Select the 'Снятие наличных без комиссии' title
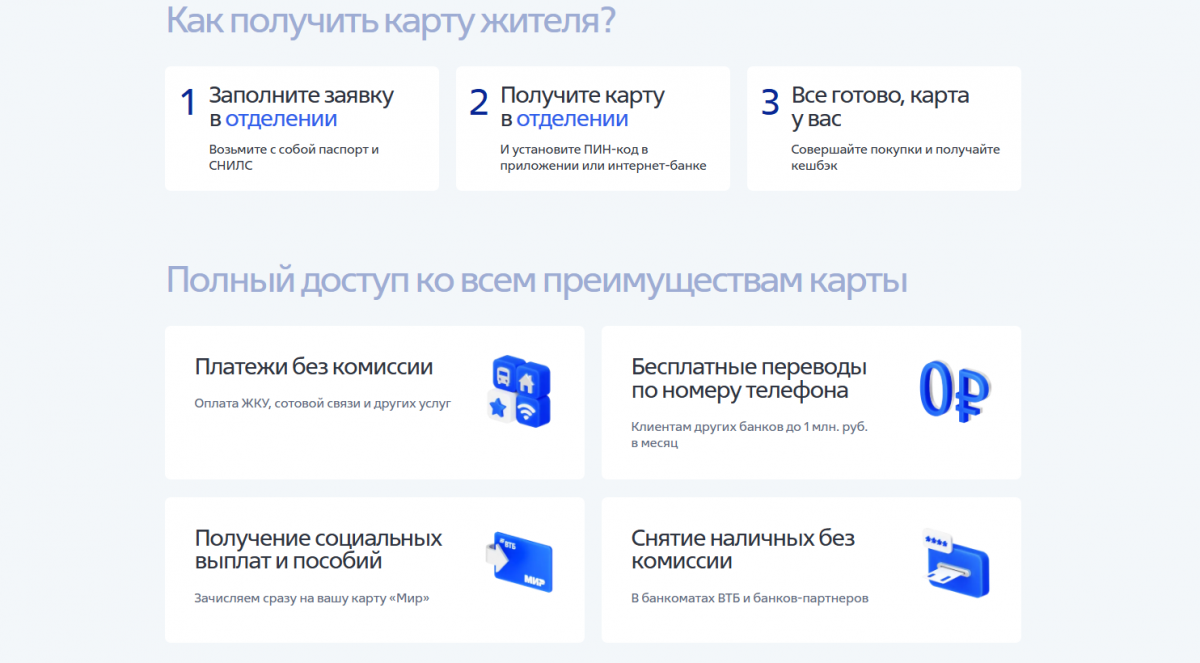This screenshot has width=1200, height=663. click(743, 550)
